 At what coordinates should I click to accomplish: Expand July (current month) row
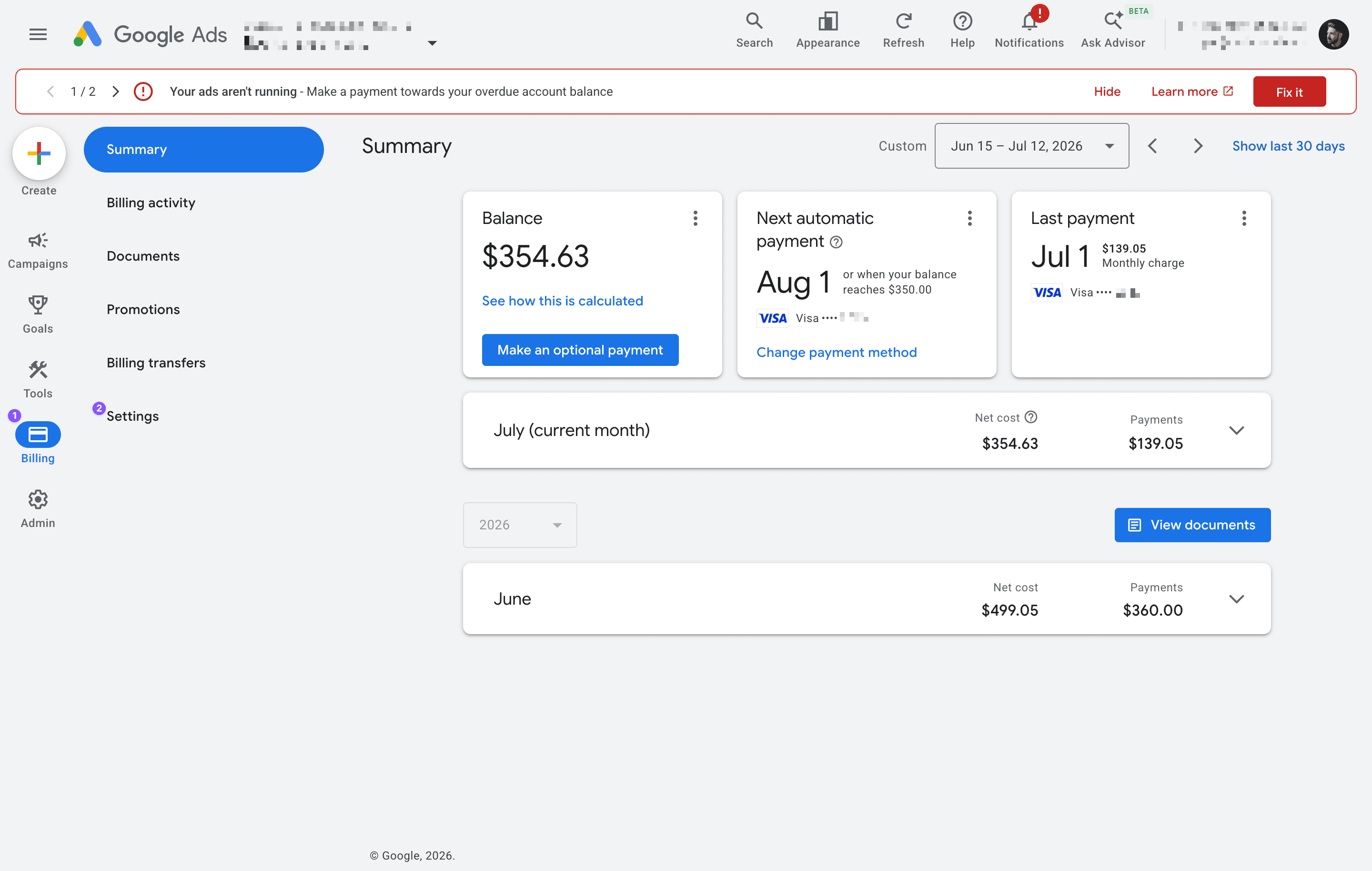coord(1236,430)
